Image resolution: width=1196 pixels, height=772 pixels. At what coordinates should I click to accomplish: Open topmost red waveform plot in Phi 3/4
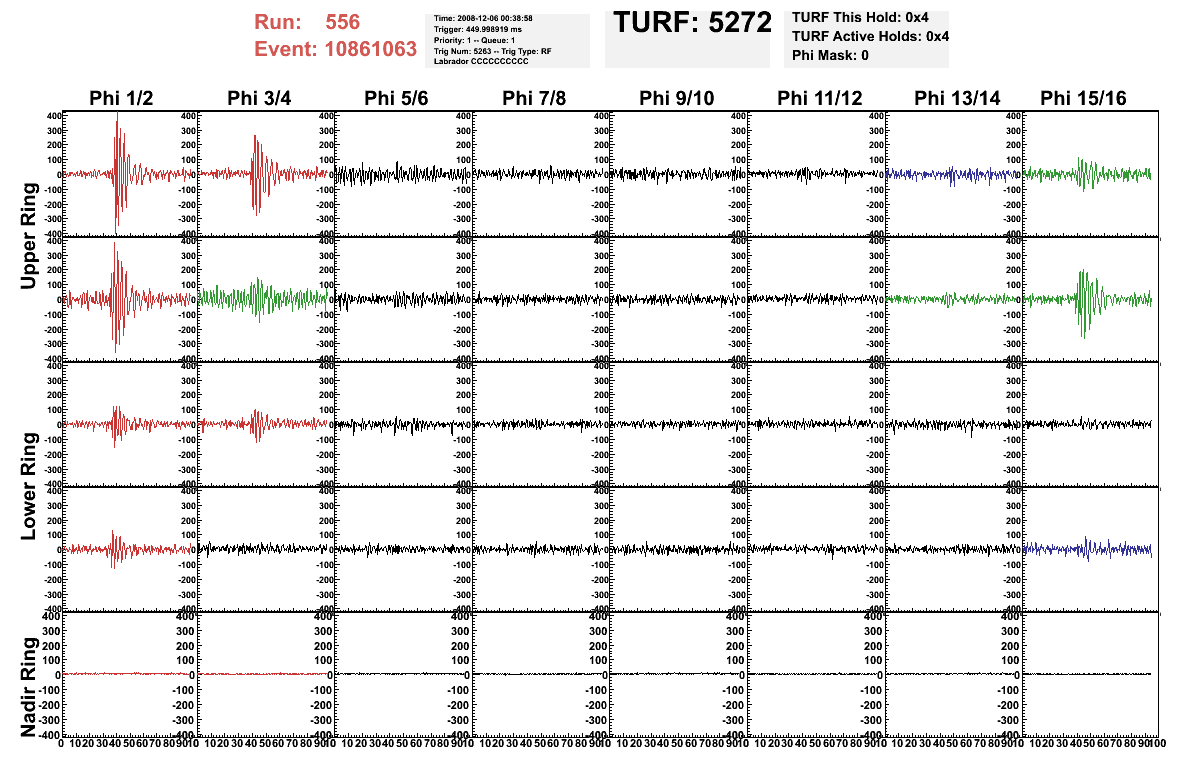(x=265, y=174)
